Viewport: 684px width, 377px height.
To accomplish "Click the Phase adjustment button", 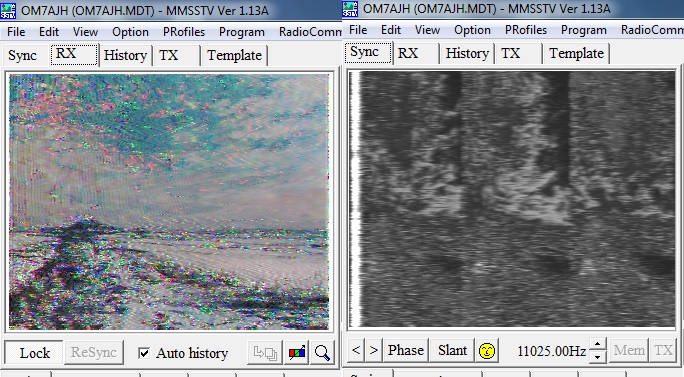I will click(x=406, y=350).
